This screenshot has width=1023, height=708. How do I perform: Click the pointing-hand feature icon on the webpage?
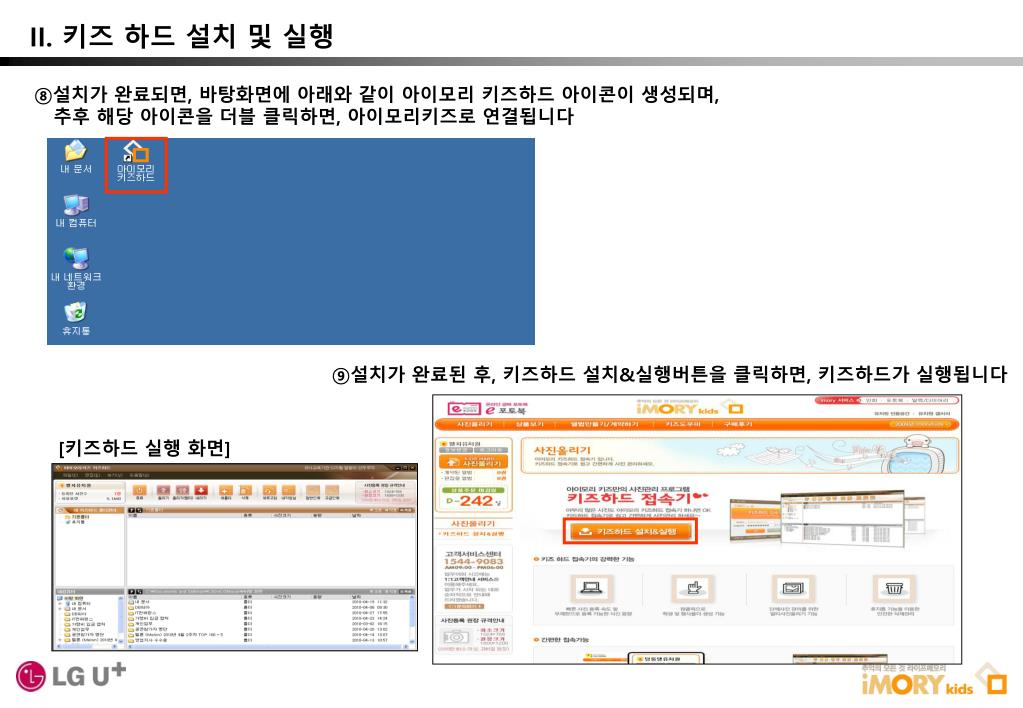(x=693, y=589)
